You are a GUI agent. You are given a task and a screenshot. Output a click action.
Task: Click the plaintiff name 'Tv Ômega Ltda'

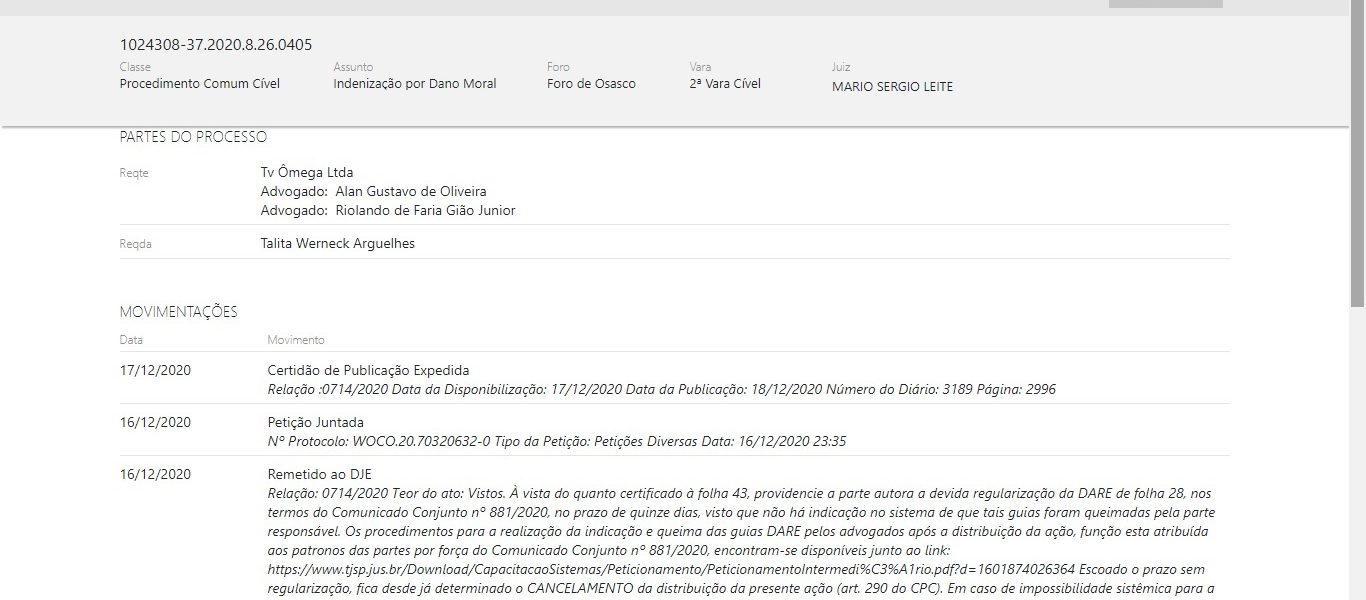(307, 172)
